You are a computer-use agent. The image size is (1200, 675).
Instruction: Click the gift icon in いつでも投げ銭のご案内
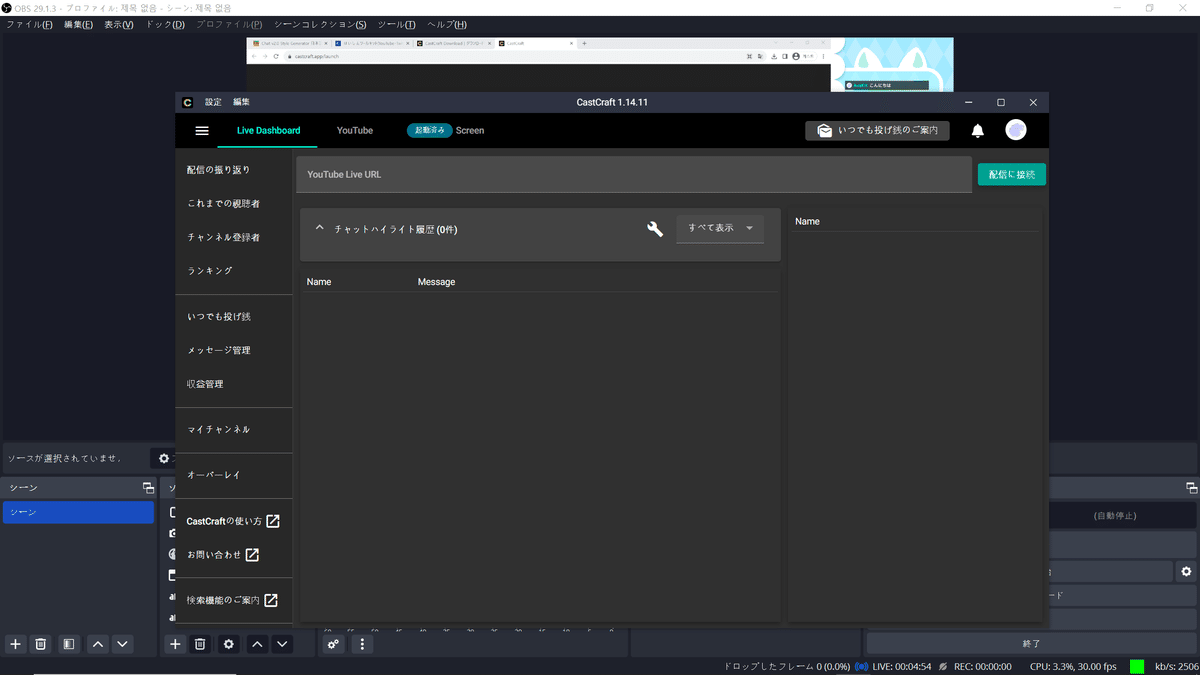824,131
